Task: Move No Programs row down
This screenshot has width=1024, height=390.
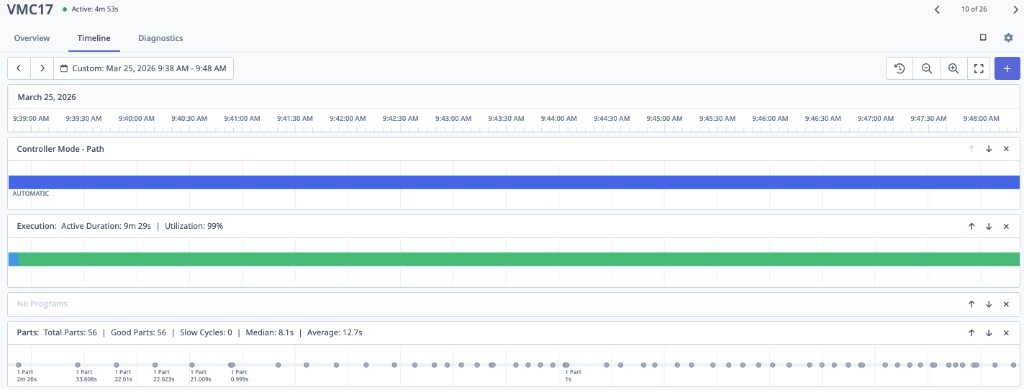Action: (x=989, y=304)
